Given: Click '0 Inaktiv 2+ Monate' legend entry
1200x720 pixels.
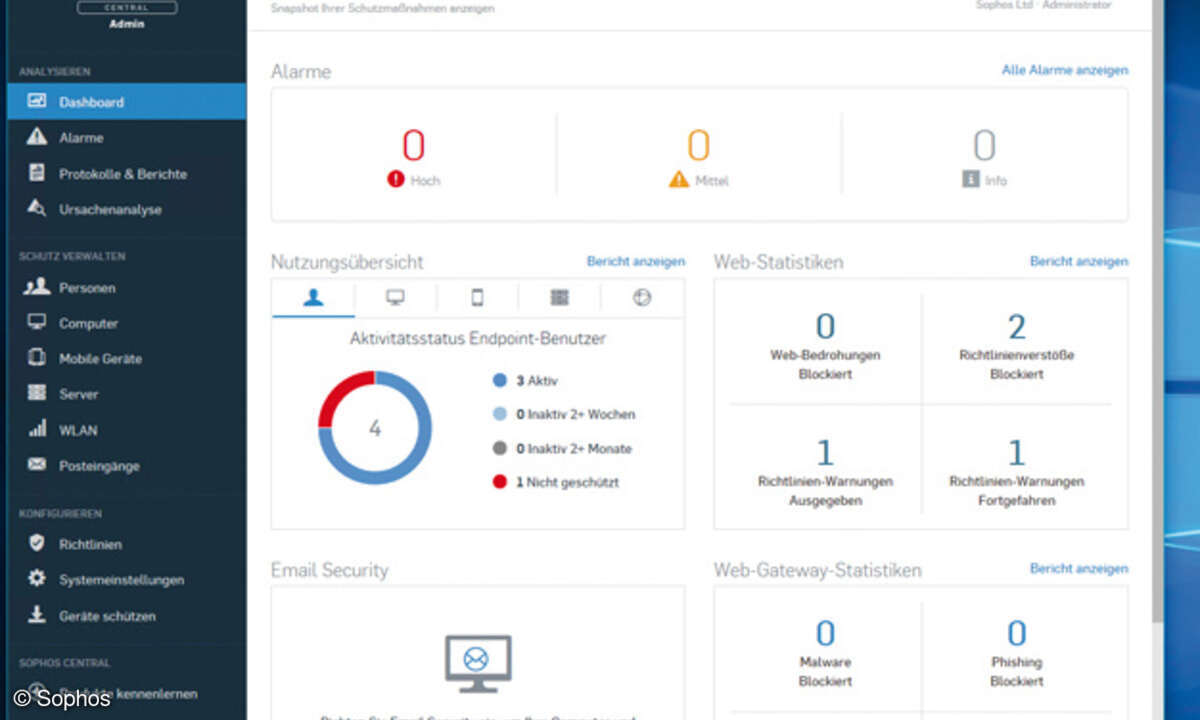Looking at the screenshot, I should tap(562, 449).
